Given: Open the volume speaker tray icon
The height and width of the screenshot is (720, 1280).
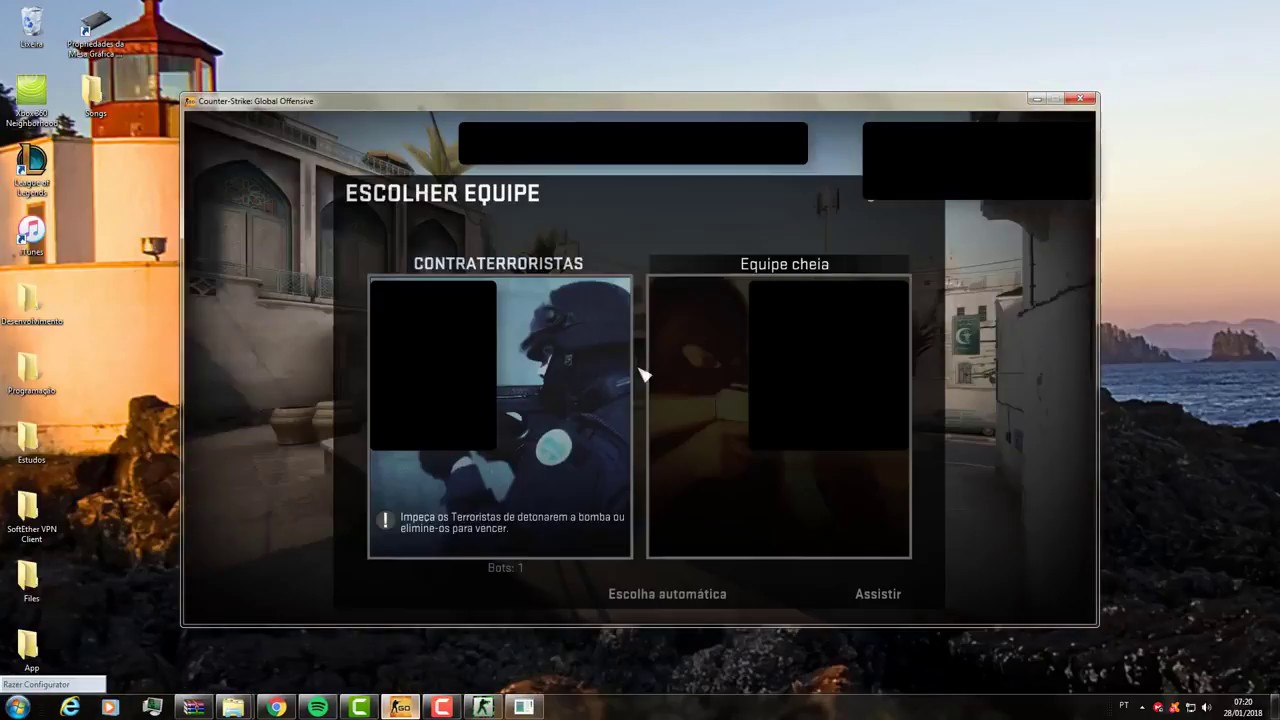Looking at the screenshot, I should [x=1206, y=707].
